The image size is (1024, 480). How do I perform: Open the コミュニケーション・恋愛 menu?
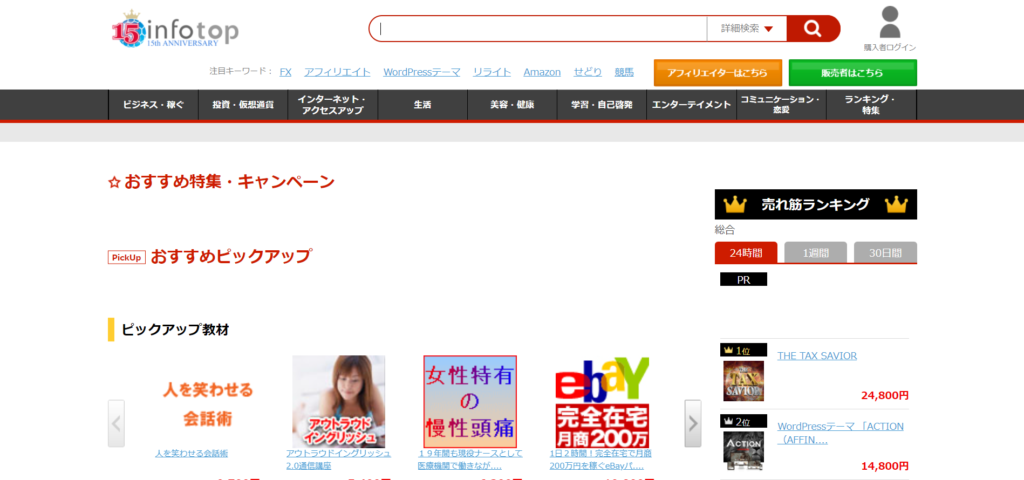[x=781, y=104]
